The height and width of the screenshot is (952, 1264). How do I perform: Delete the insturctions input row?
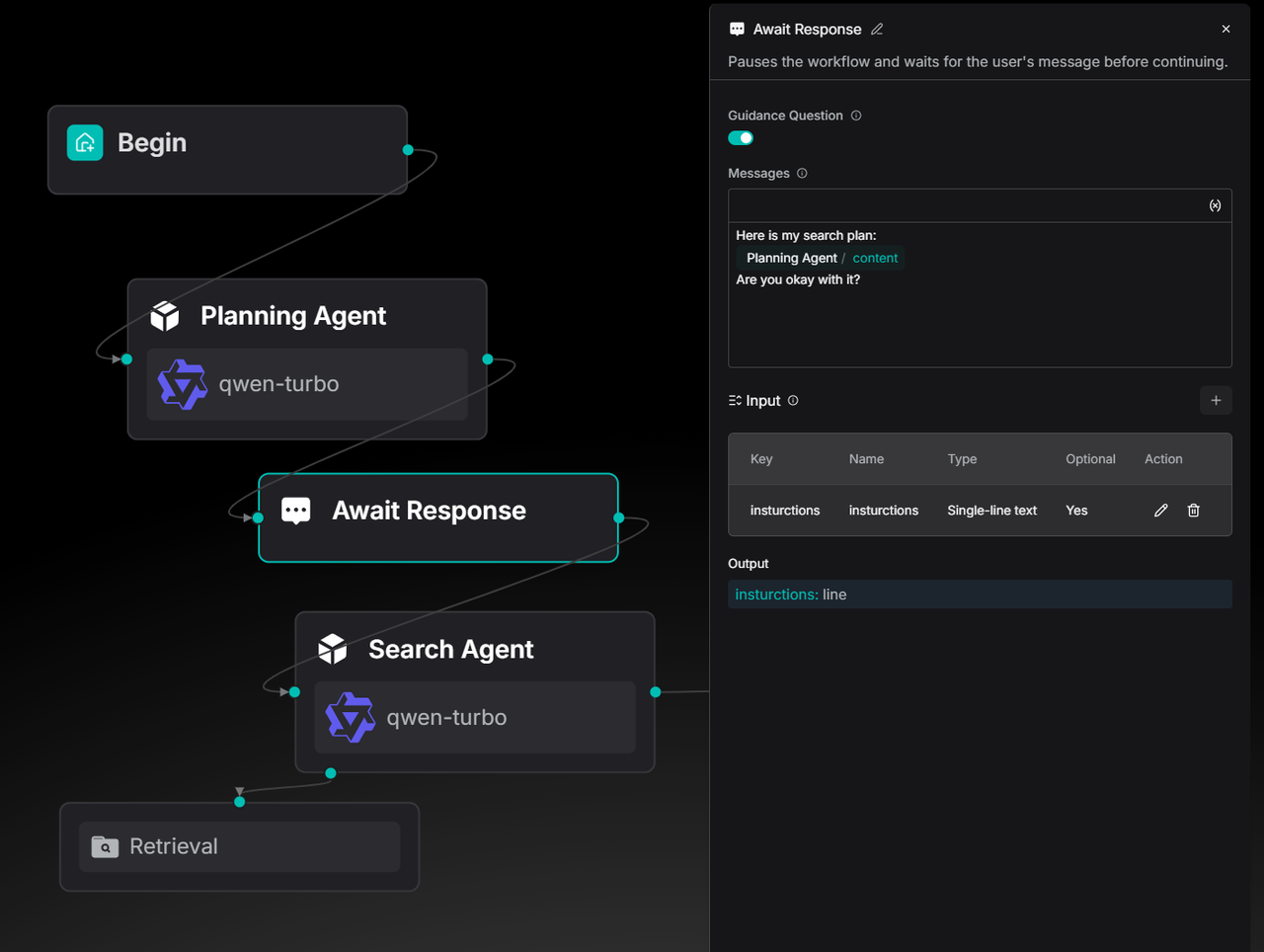tap(1193, 511)
